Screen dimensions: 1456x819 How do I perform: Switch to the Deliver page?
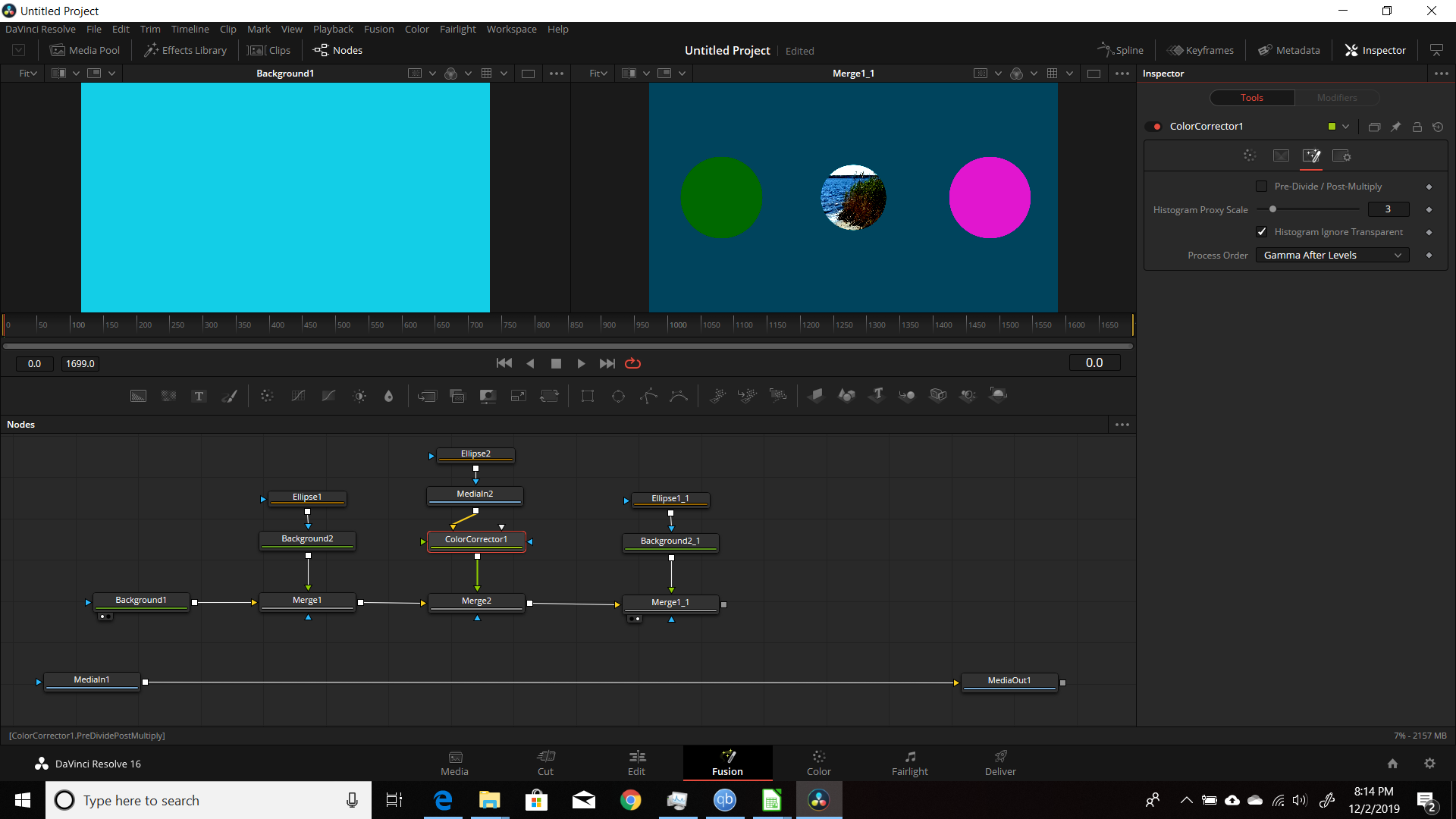pos(1000,763)
